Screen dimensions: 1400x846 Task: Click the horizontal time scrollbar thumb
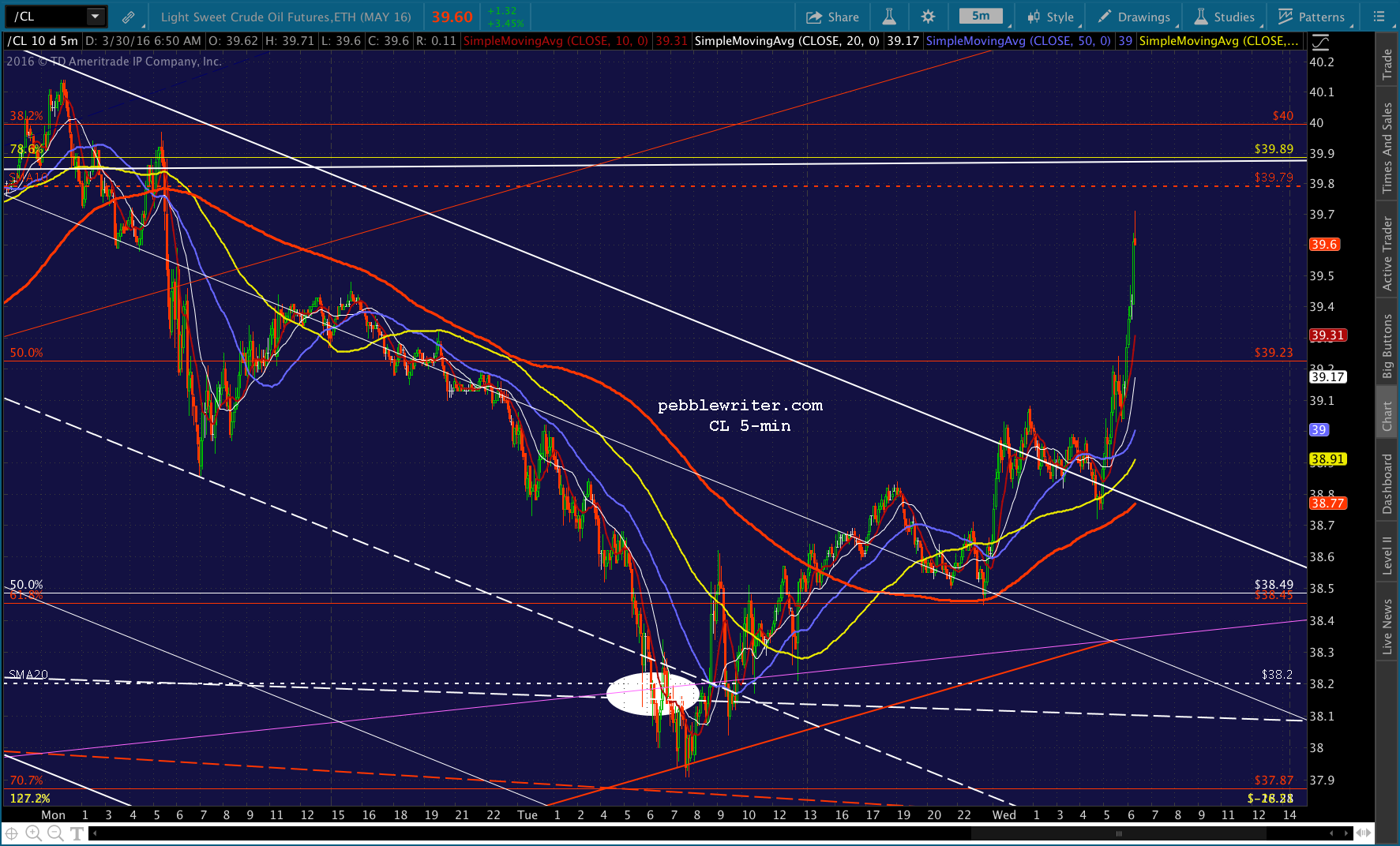(1118, 833)
